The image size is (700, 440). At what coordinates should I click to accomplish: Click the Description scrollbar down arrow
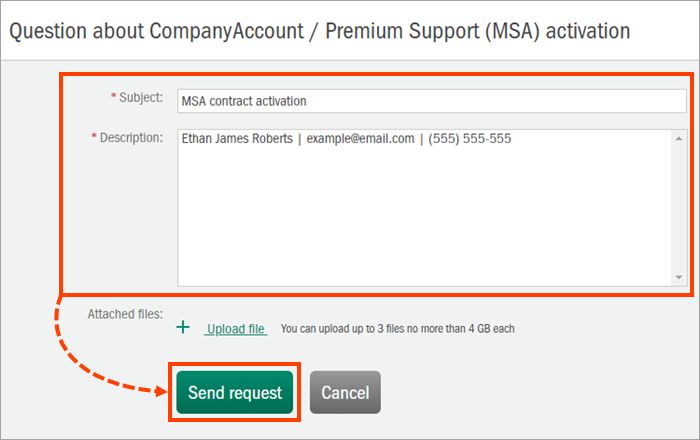pos(678,277)
